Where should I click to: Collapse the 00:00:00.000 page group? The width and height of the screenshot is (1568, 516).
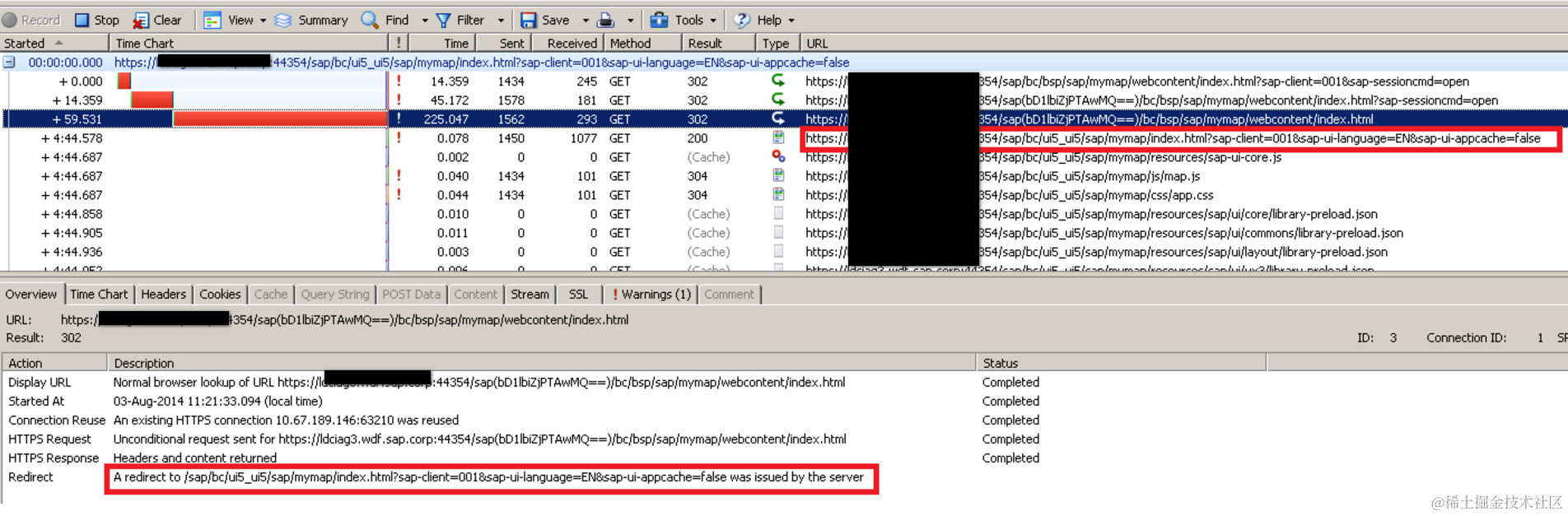(9, 63)
